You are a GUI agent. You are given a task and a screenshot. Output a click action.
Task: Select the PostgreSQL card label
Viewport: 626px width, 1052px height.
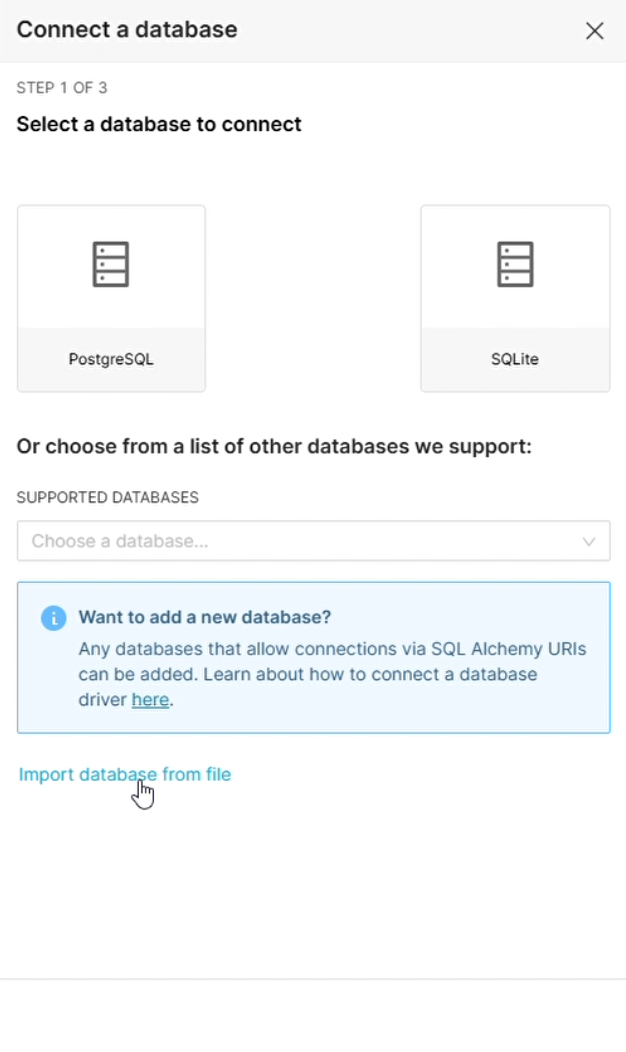[x=111, y=359]
